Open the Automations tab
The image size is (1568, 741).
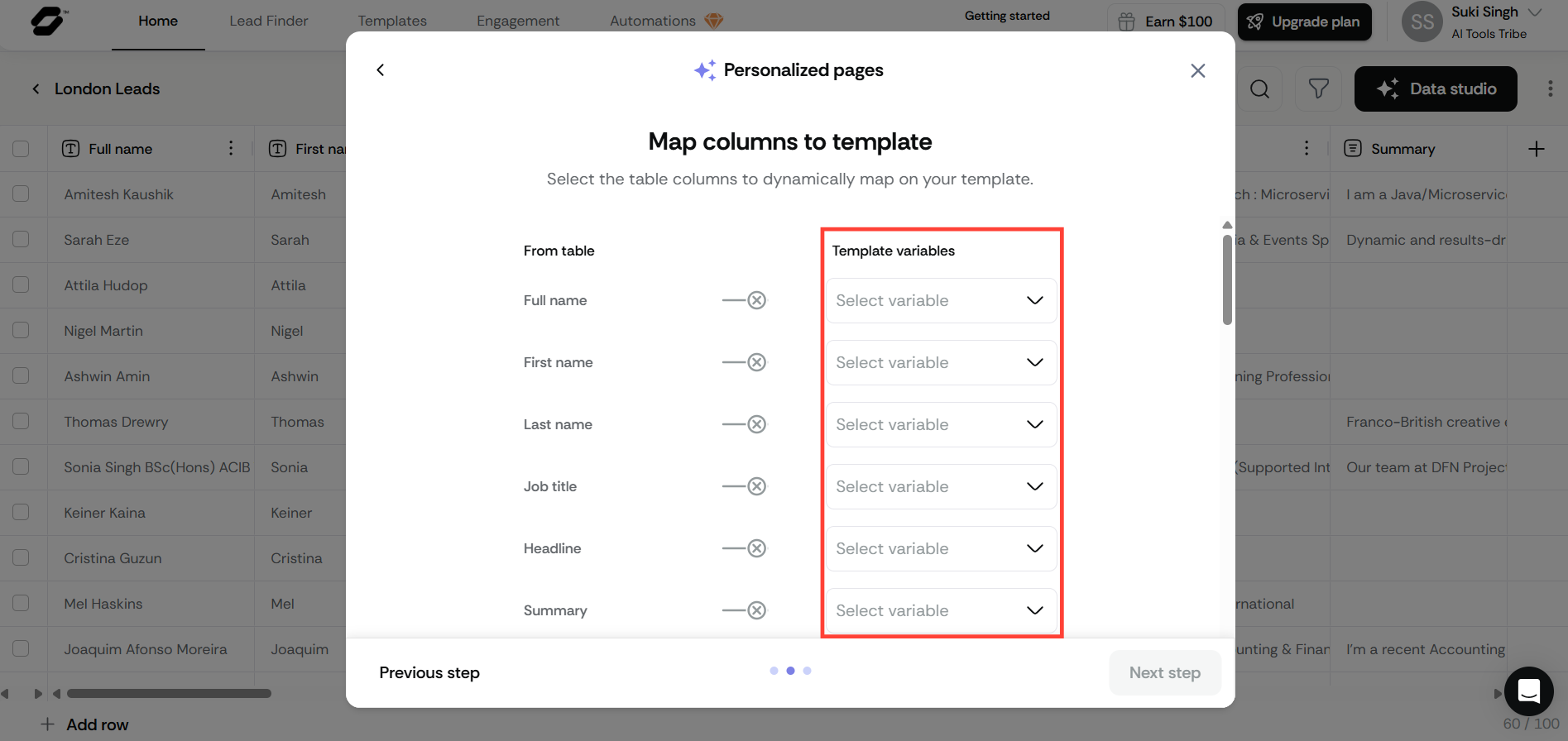653,21
